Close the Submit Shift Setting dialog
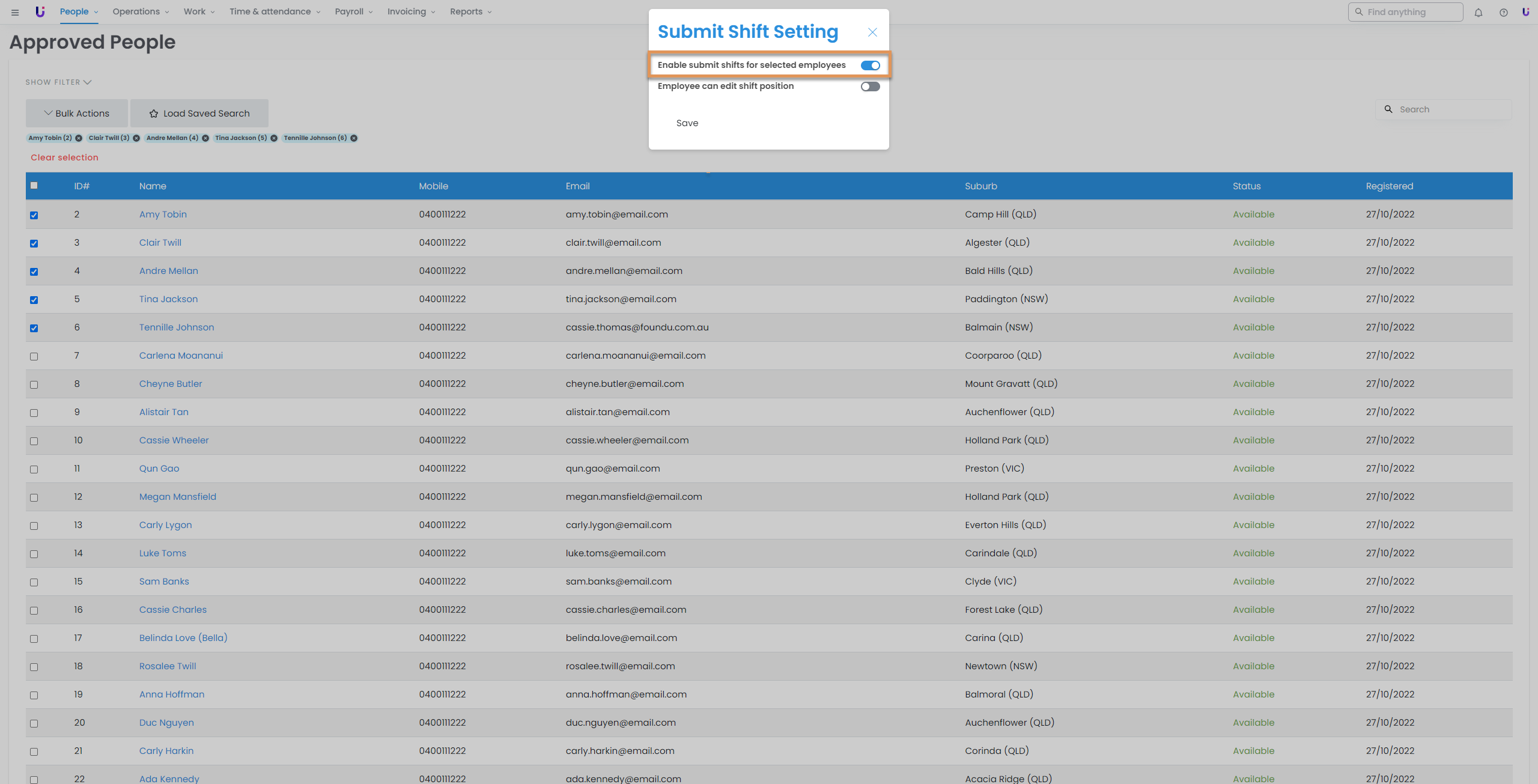Viewport: 1538px width, 784px height. pyautogui.click(x=872, y=32)
